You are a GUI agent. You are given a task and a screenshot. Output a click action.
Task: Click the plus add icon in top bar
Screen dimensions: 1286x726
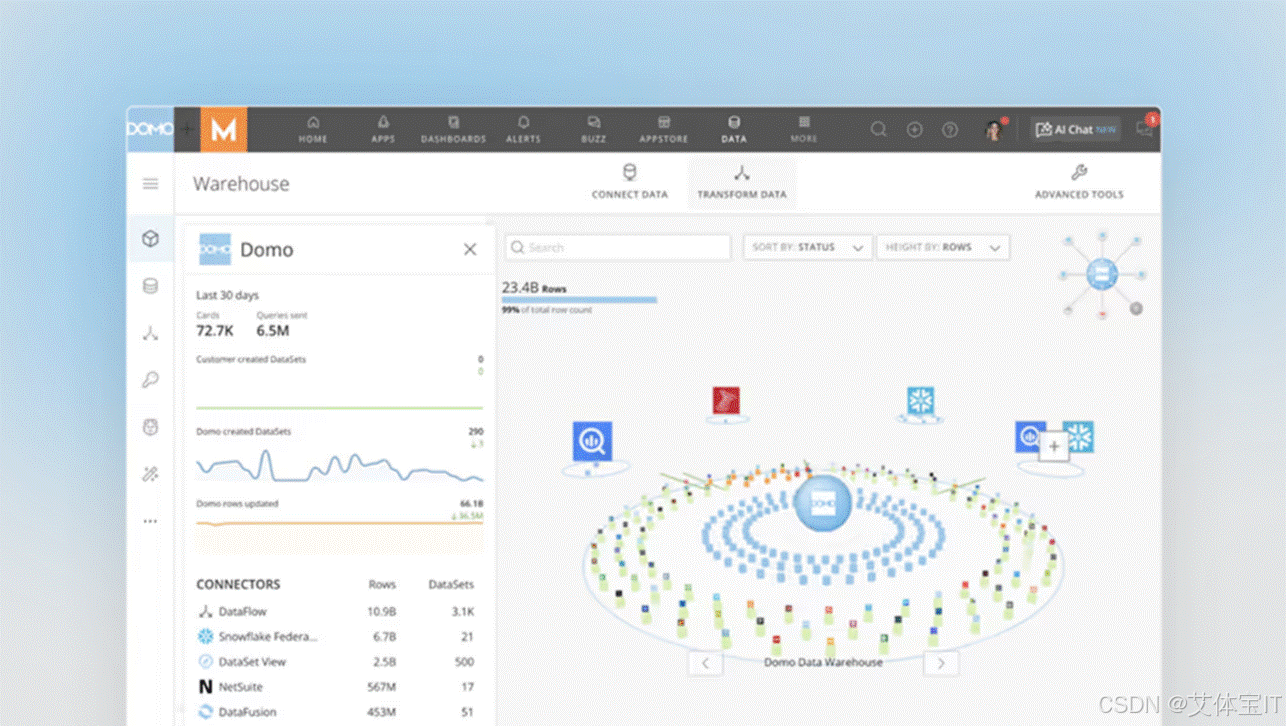click(914, 129)
